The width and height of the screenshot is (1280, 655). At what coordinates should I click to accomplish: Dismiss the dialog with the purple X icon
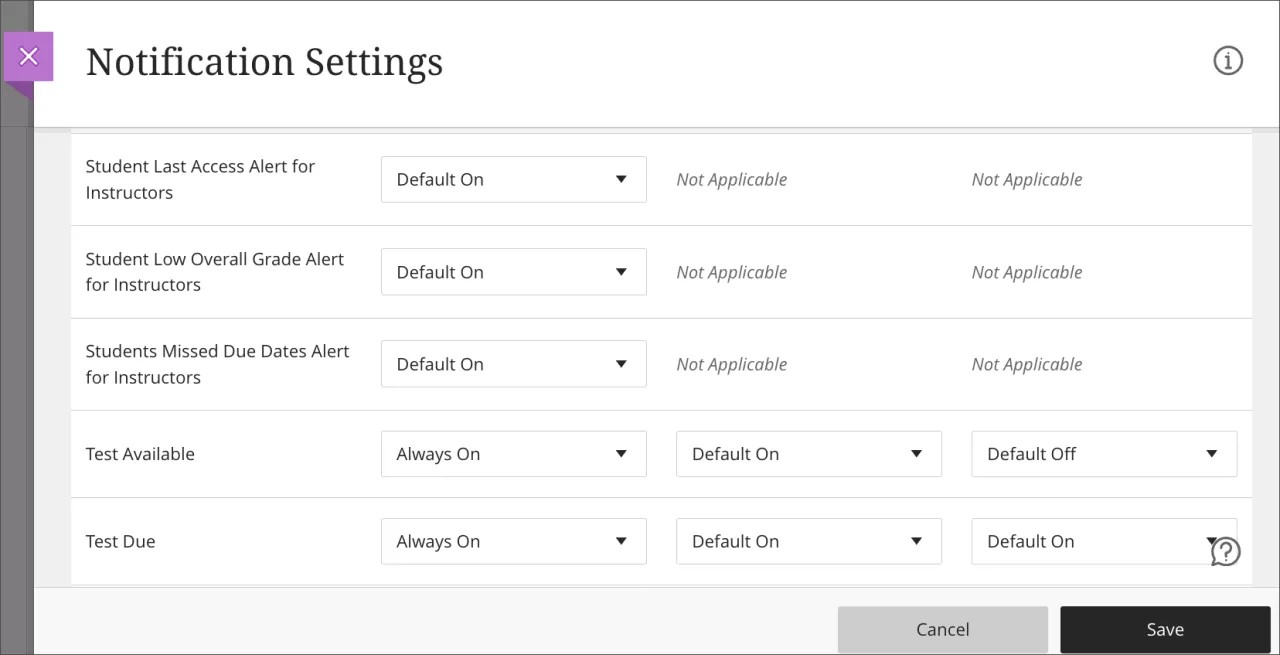29,56
